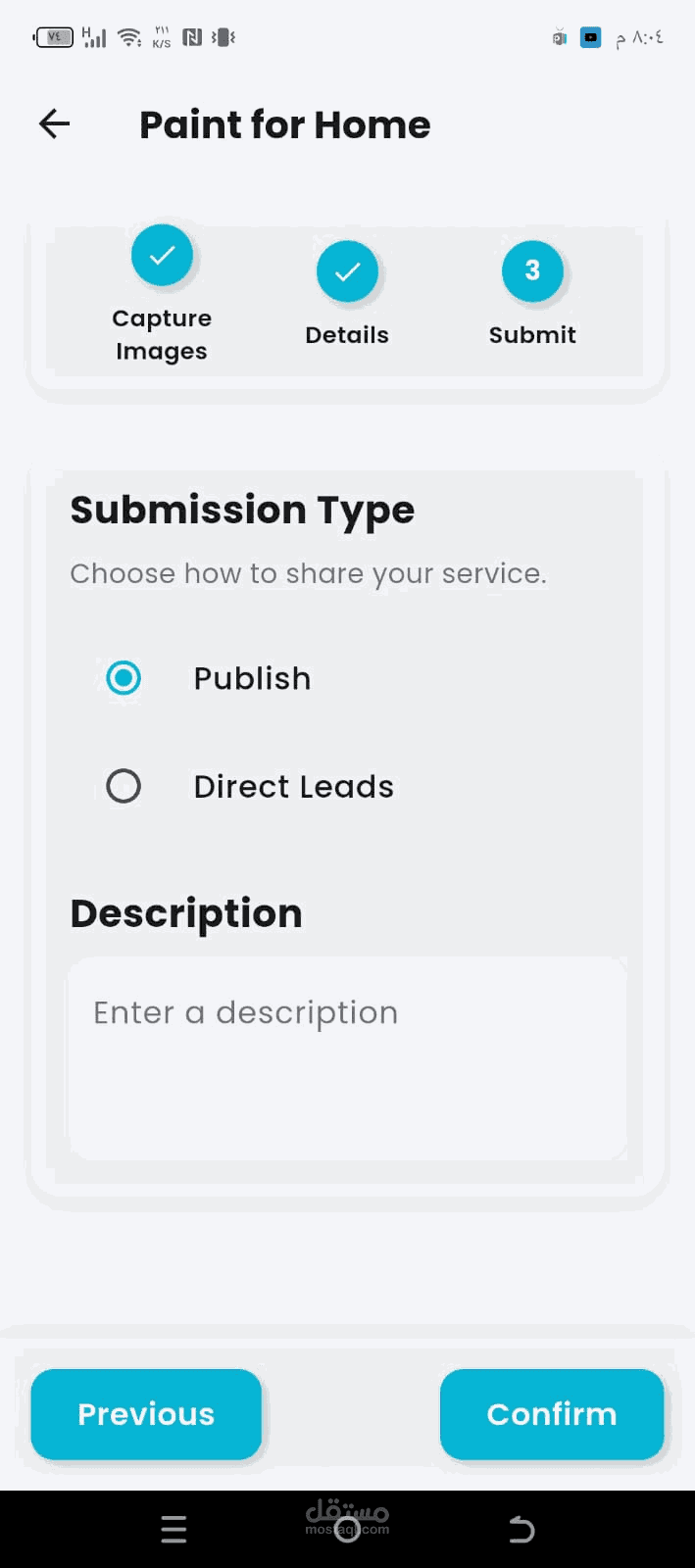Screen dimensions: 695x1568
Task: Tap the Capture Images step label
Action: [x=162, y=334]
